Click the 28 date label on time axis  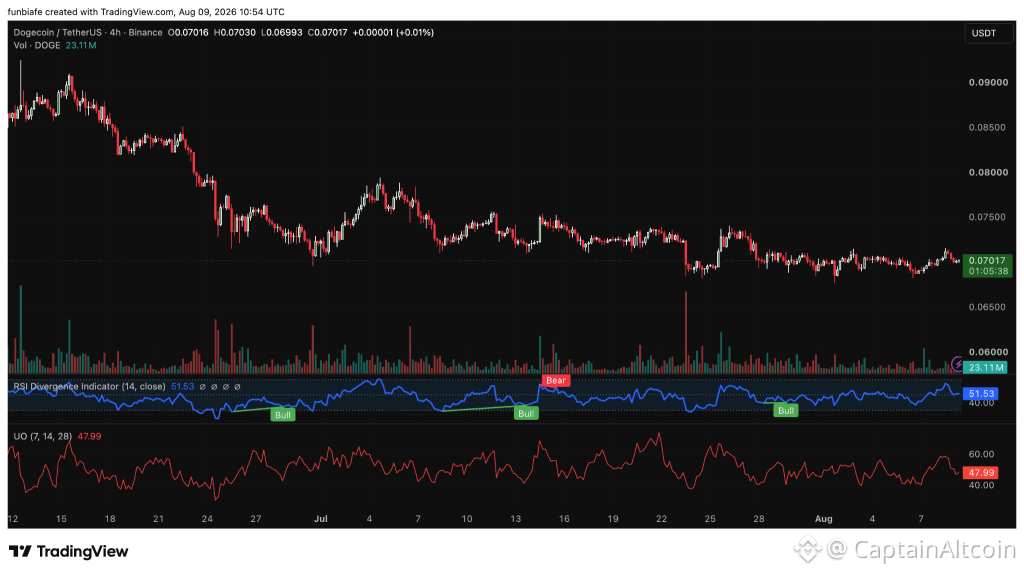click(x=759, y=519)
